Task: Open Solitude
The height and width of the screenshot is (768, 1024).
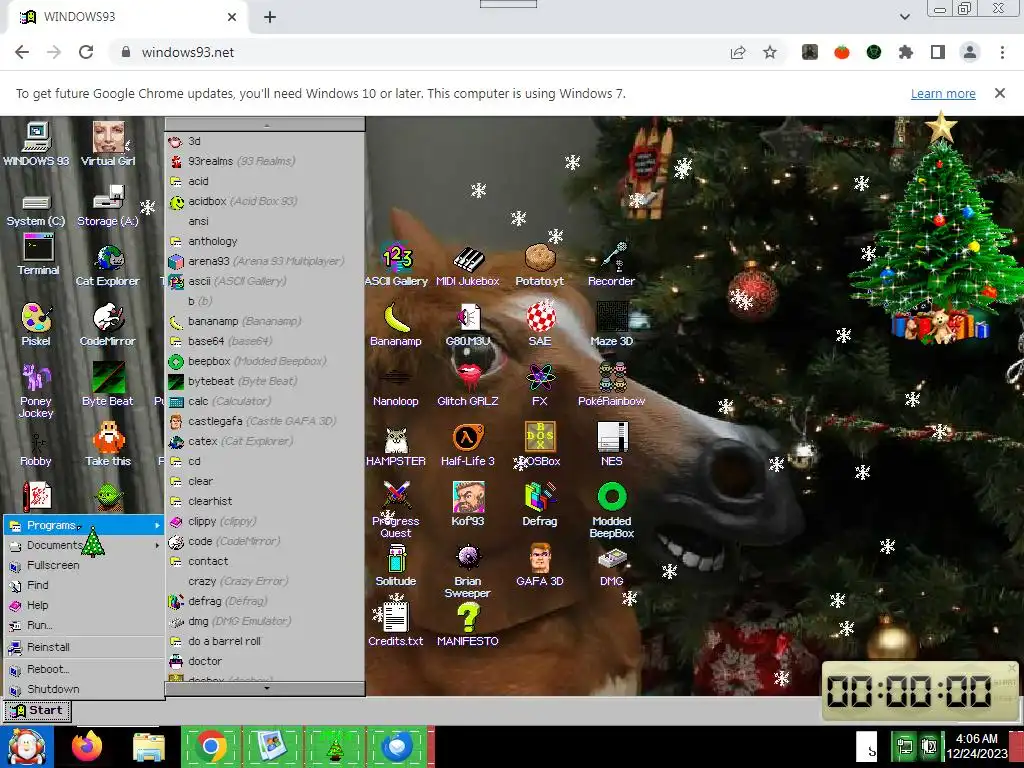Action: [396, 566]
